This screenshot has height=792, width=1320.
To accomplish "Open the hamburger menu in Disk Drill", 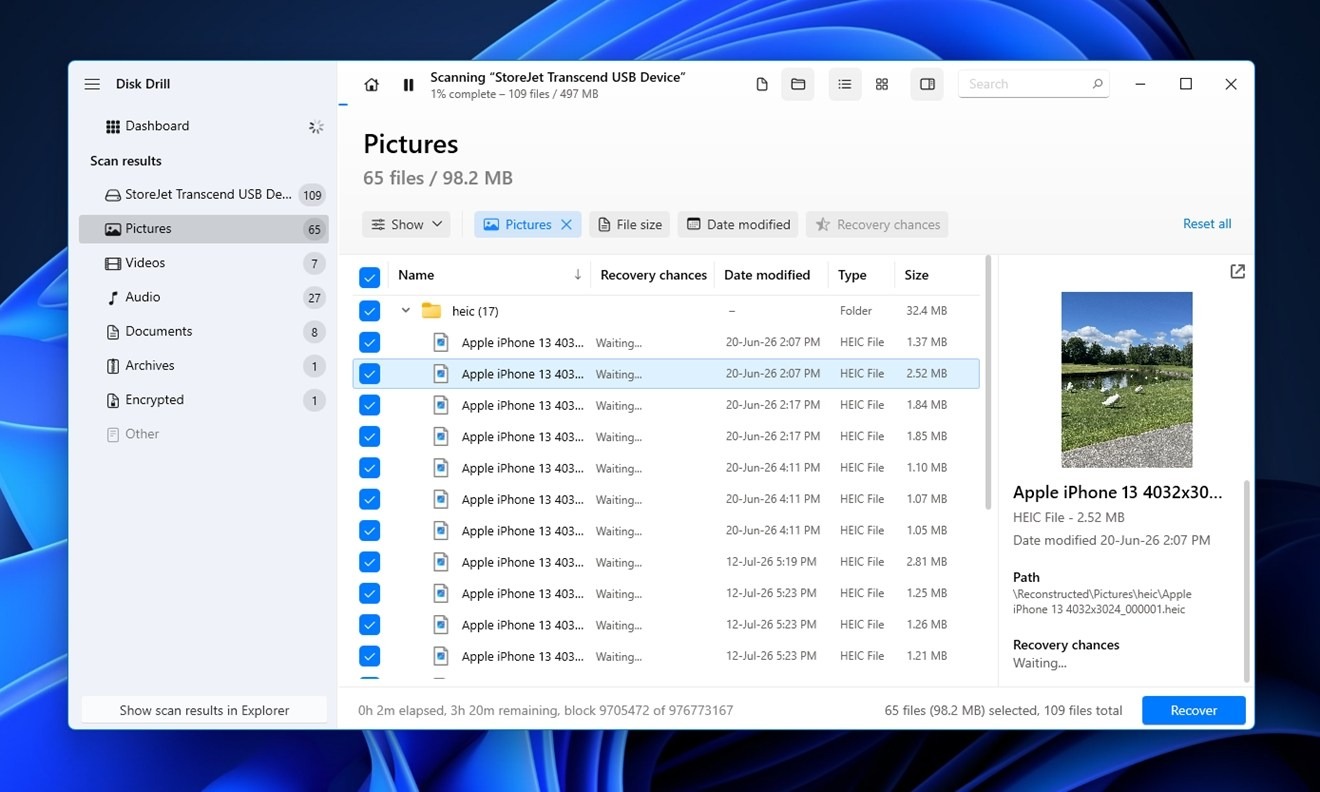I will [92, 84].
